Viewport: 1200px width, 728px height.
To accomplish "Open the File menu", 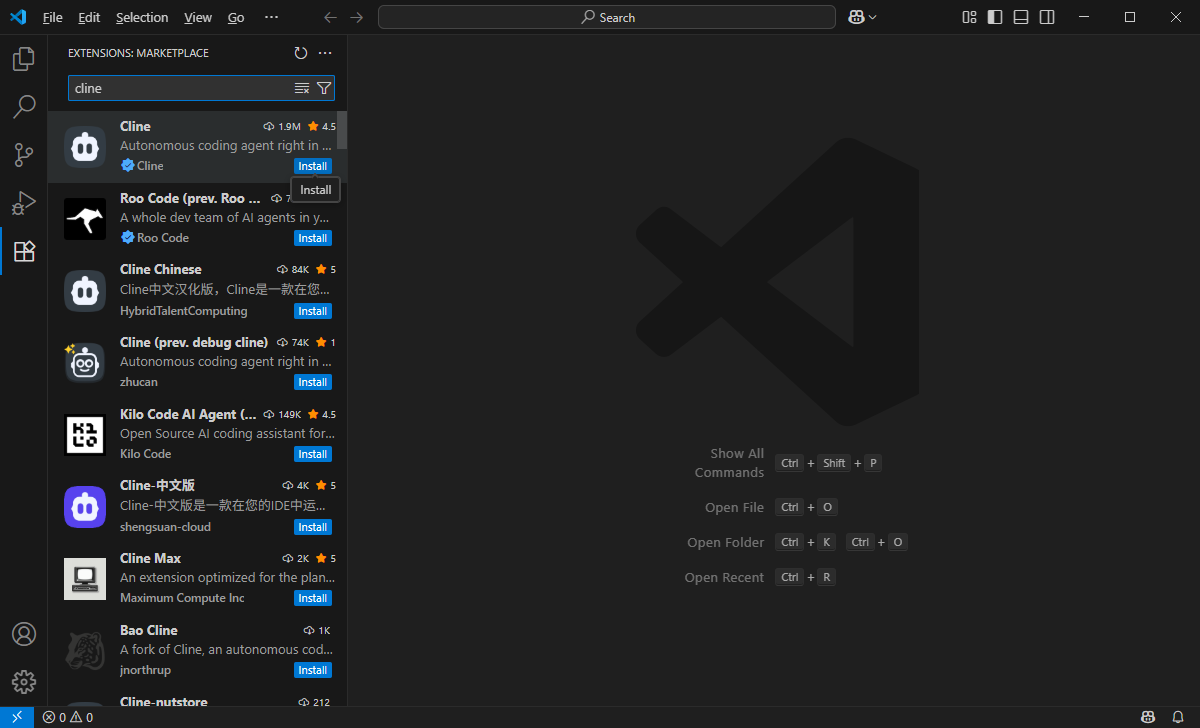I will [53, 17].
